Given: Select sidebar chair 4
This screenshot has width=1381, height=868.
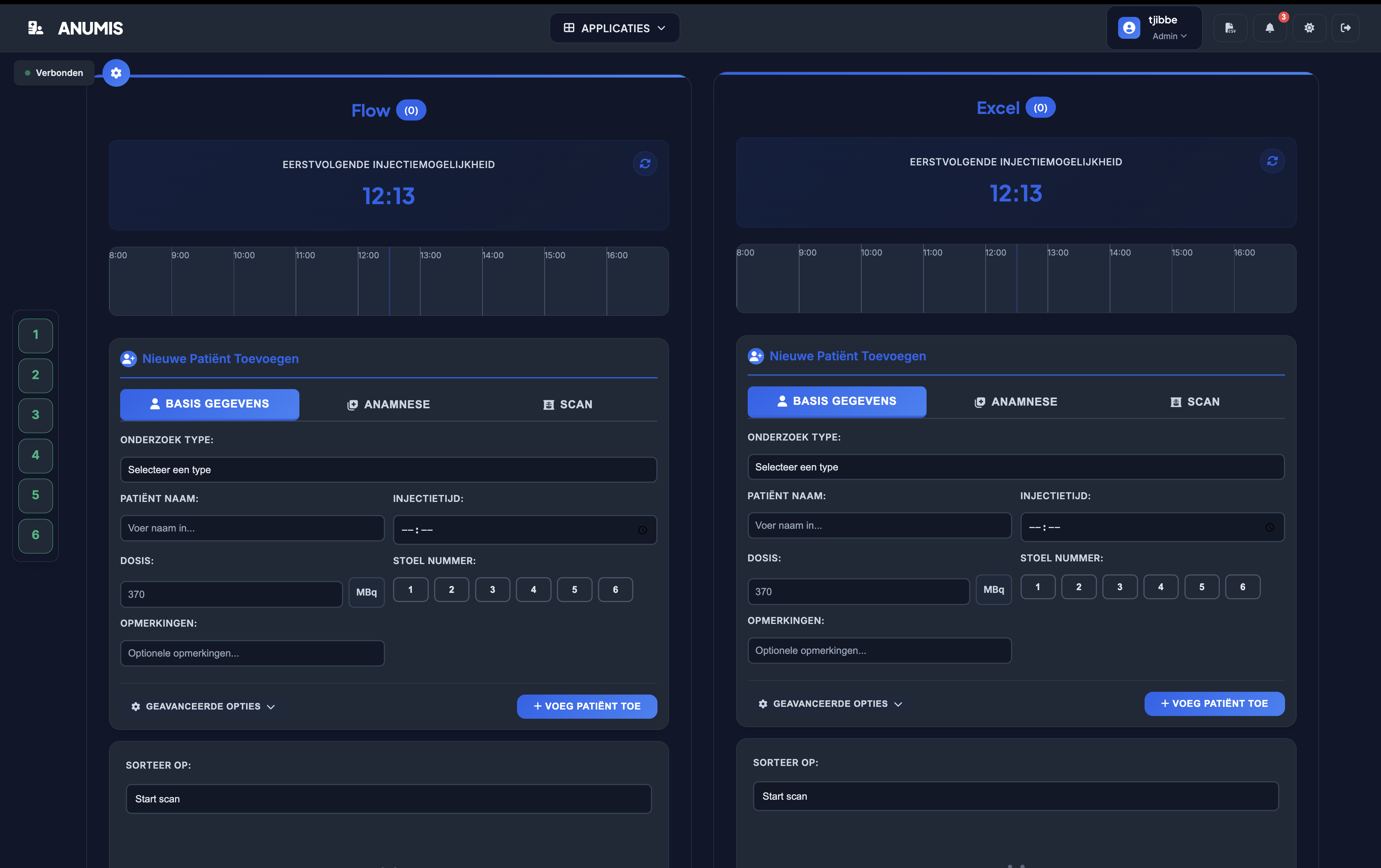Looking at the screenshot, I should click(36, 456).
